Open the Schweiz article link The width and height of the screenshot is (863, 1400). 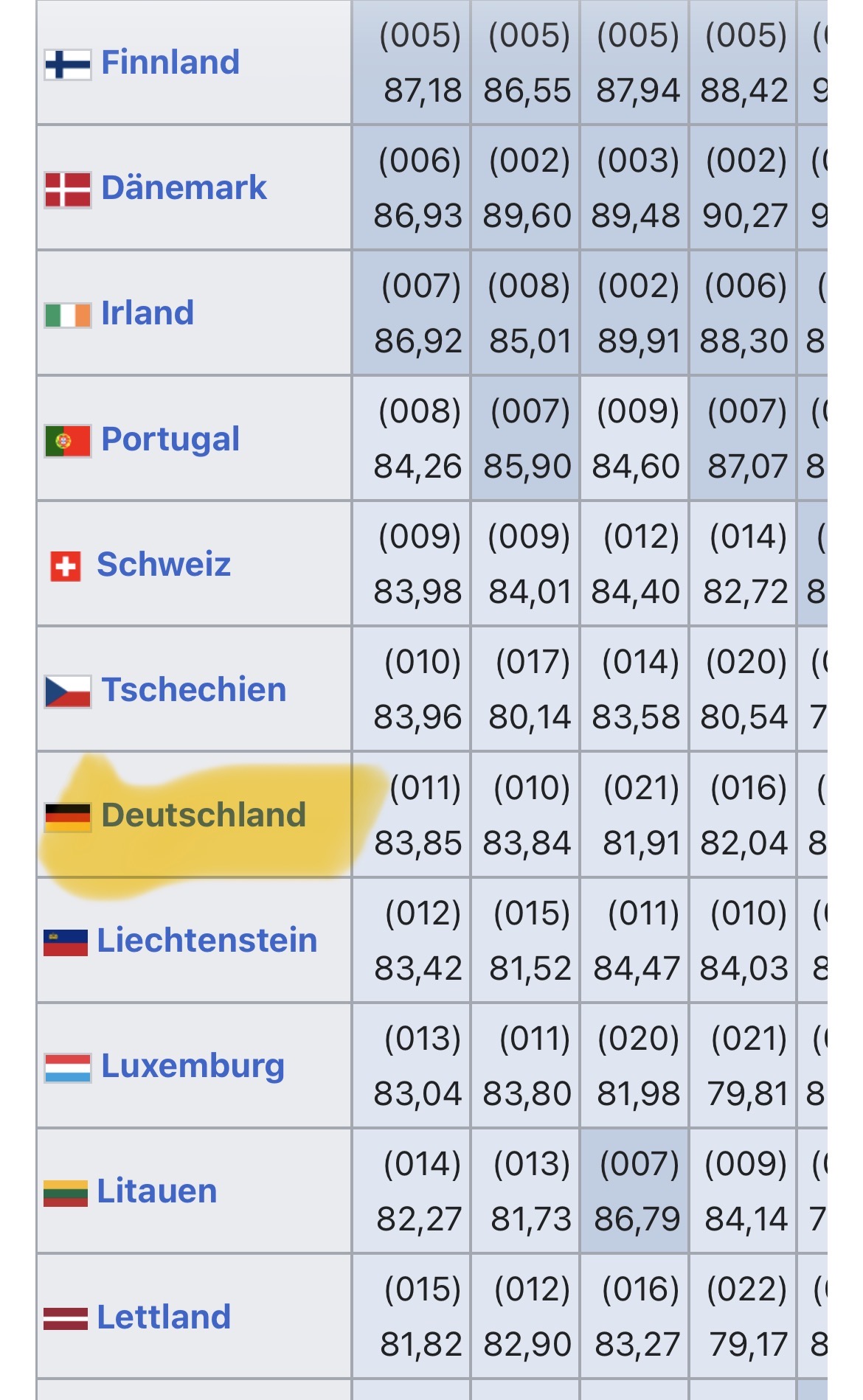[164, 565]
